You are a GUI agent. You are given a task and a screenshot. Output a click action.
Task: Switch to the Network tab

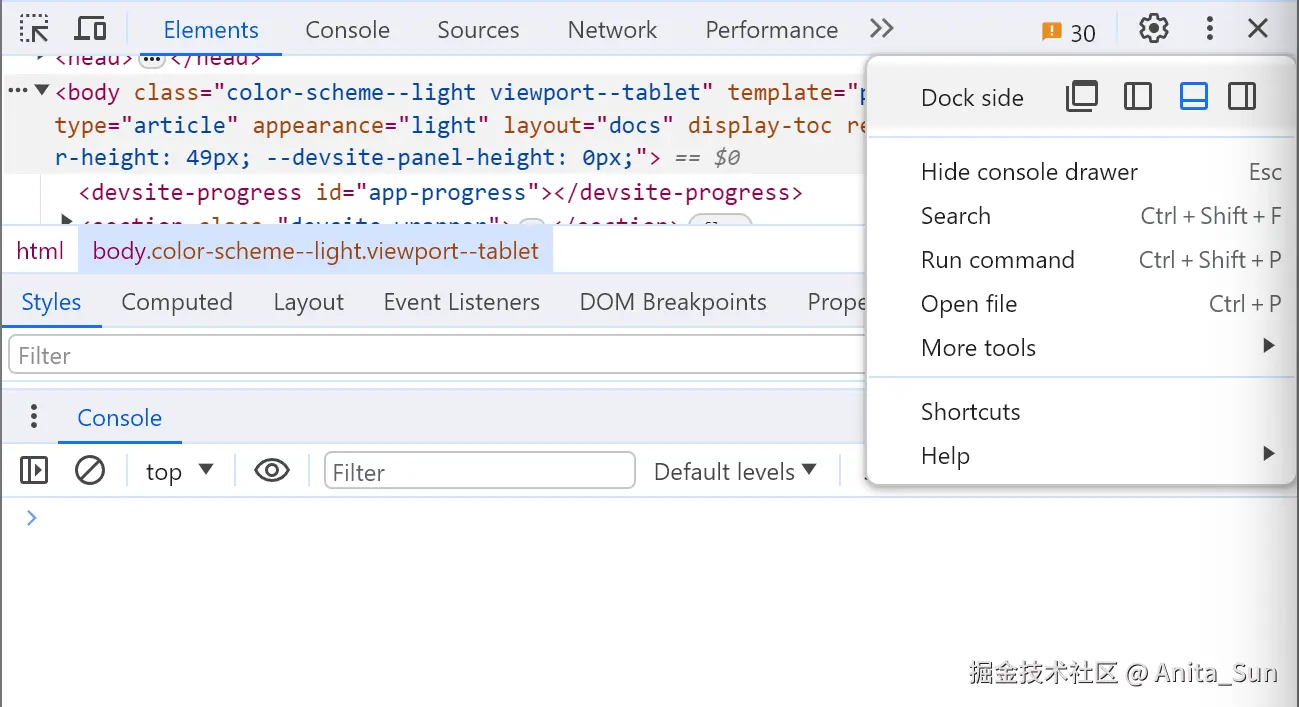(612, 30)
